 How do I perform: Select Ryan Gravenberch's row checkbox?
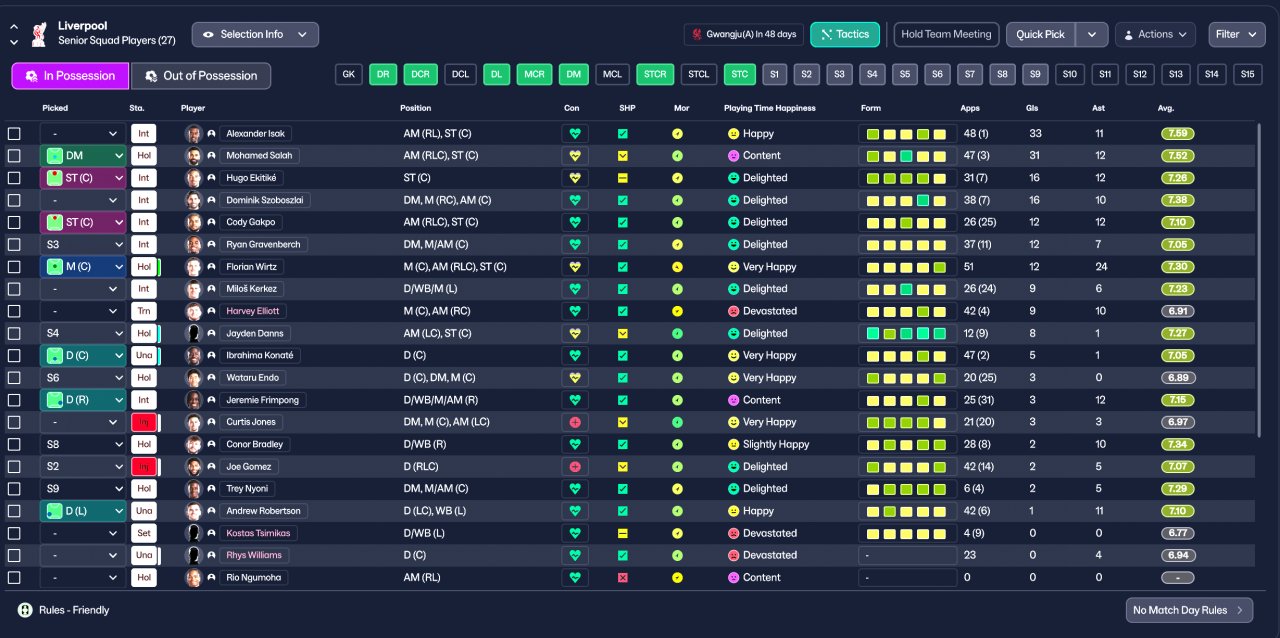coord(14,245)
